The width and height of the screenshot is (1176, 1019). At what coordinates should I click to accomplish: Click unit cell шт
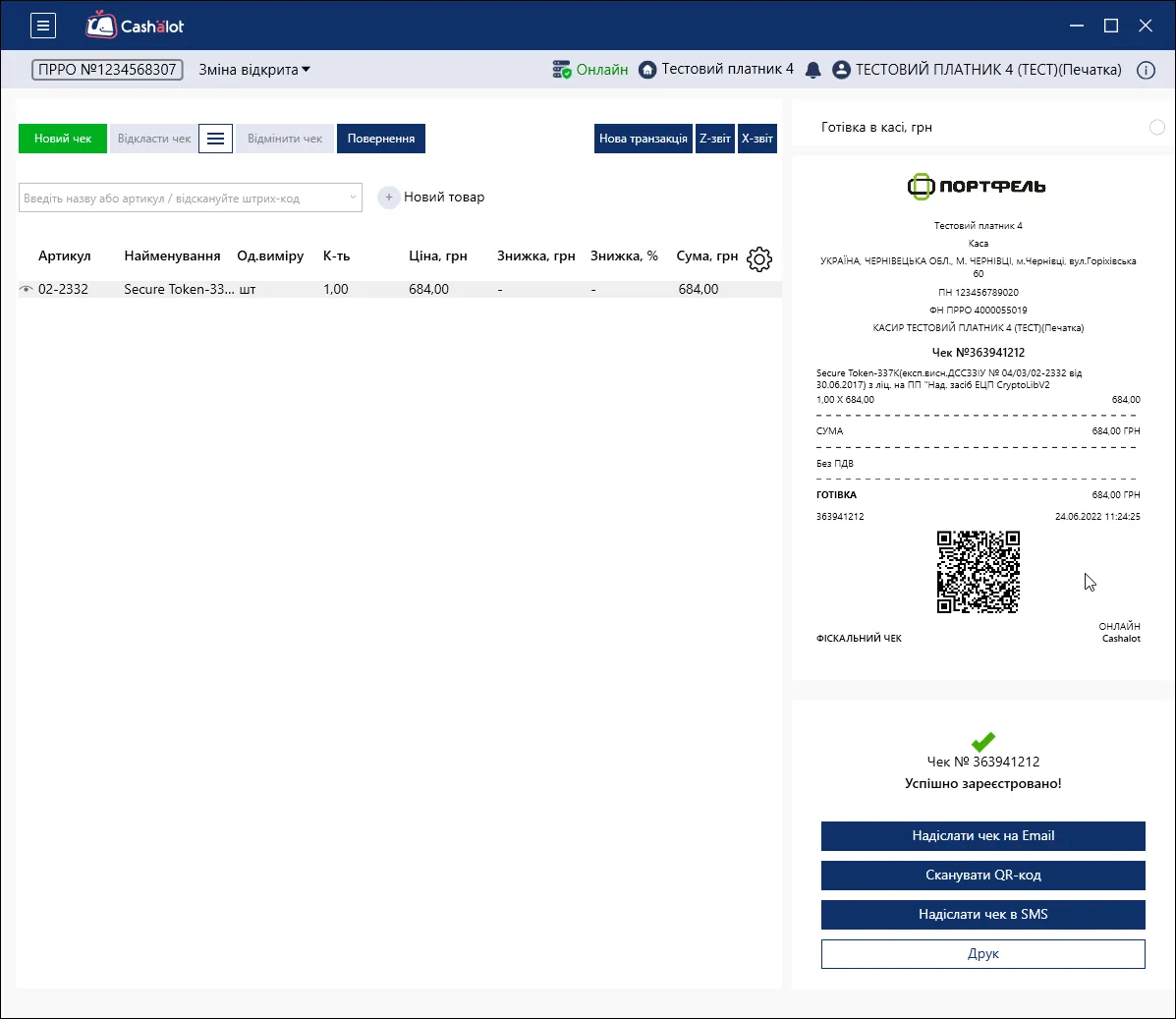[x=248, y=289]
